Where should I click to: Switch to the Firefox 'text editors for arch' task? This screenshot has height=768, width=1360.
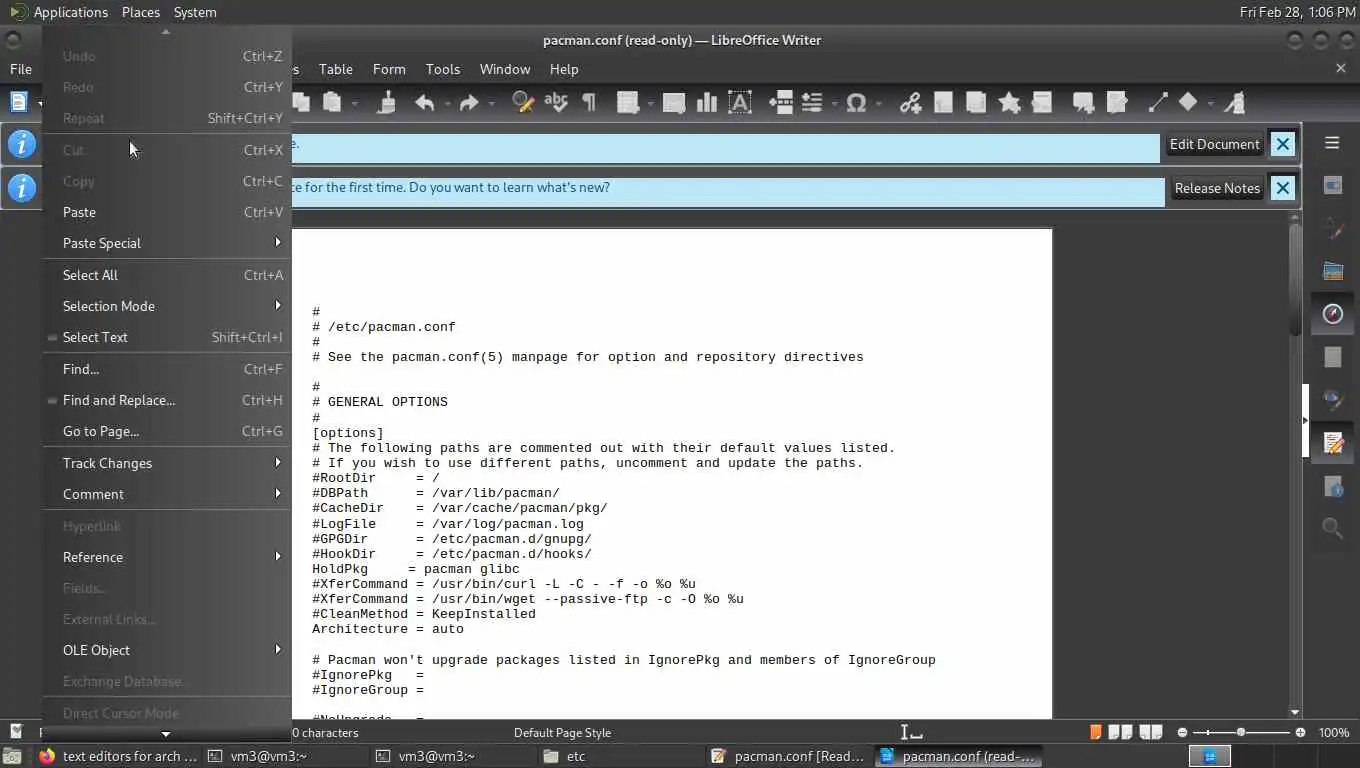[x=118, y=756]
